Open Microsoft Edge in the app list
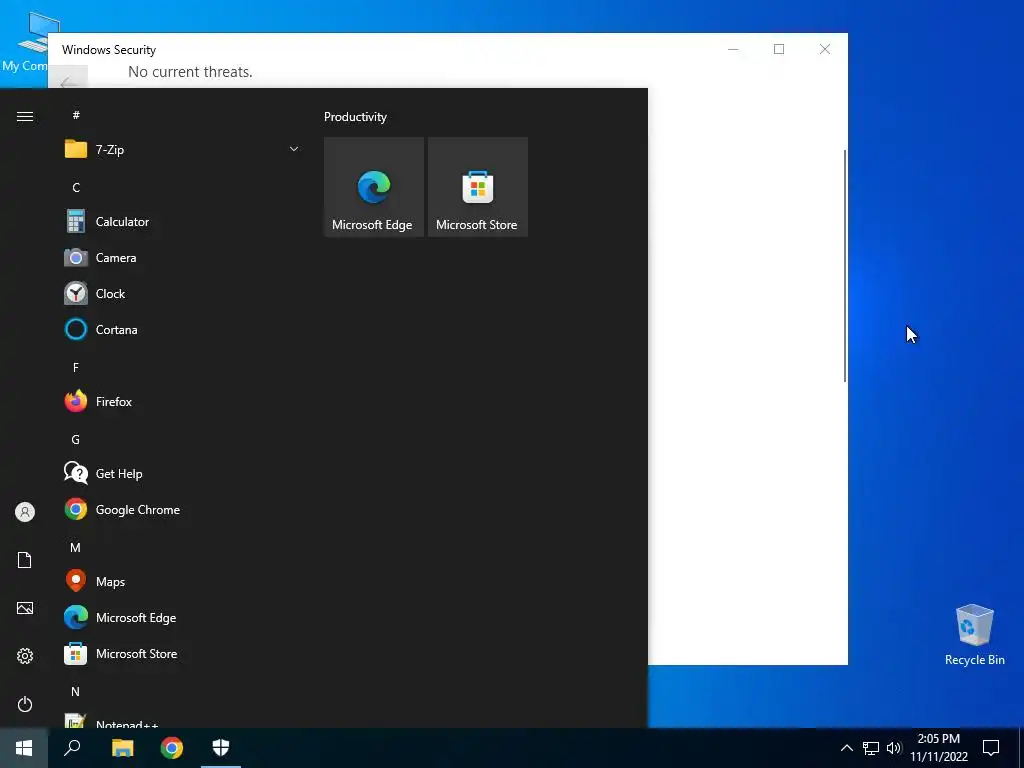1024x768 pixels. [x=183, y=617]
